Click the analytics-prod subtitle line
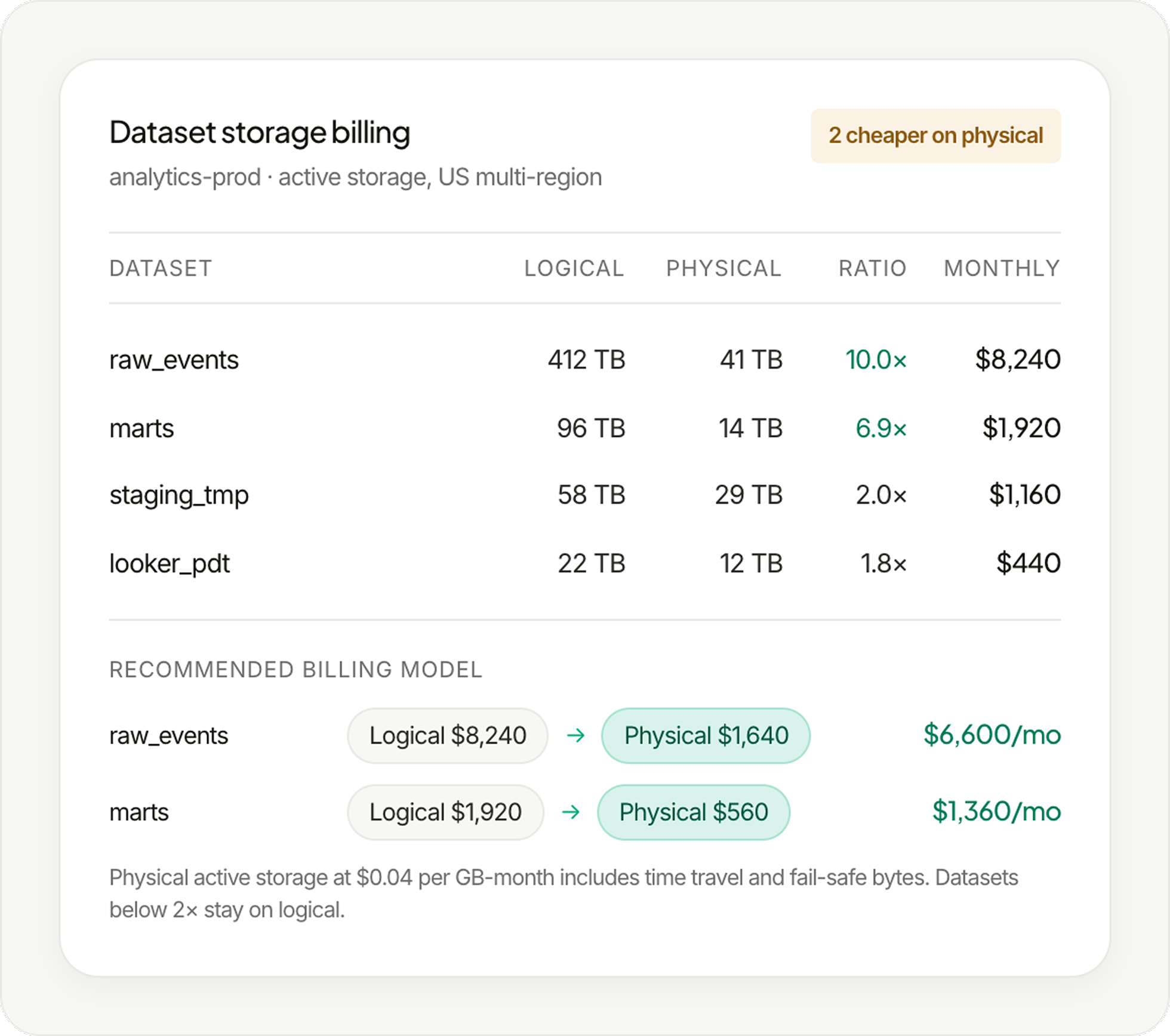The width and height of the screenshot is (1170, 1036). tap(355, 177)
